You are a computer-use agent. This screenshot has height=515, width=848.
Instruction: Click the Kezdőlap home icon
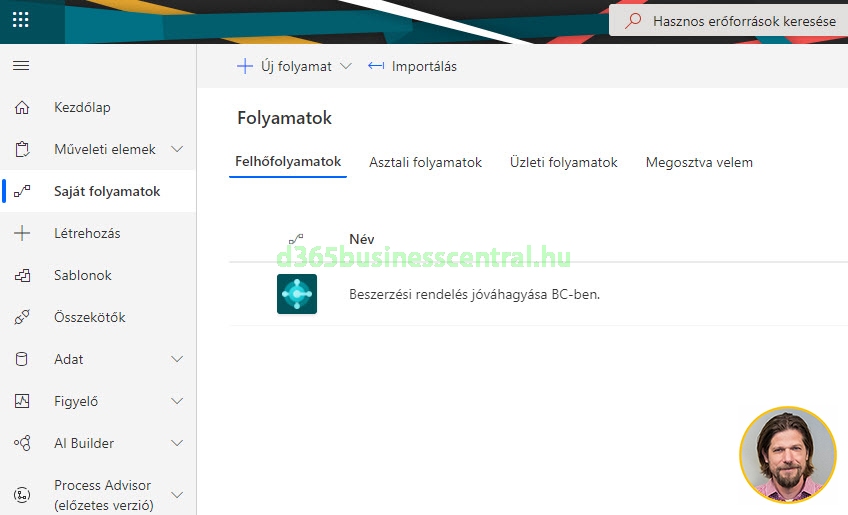coord(22,108)
